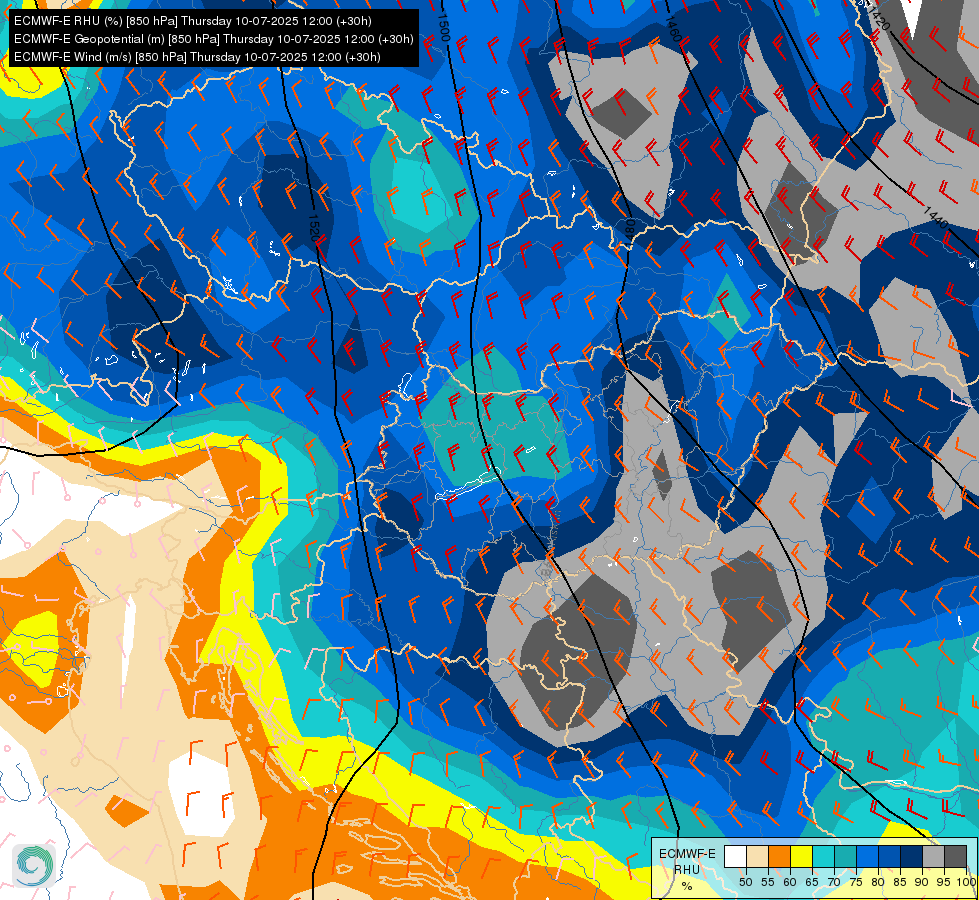Select the cyan 65–70 legend swatch

(x=824, y=856)
